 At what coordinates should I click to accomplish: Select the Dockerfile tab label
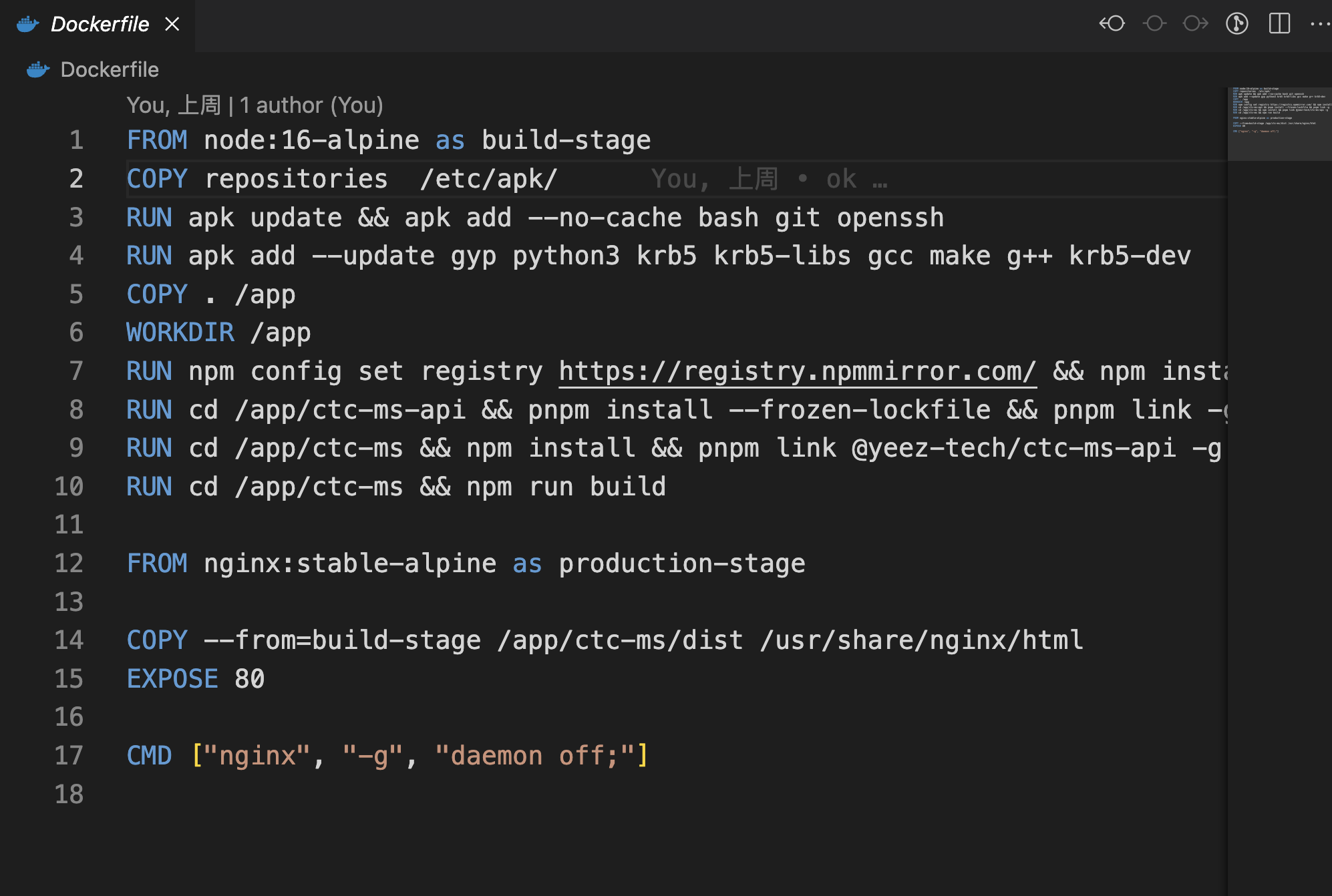[100, 24]
